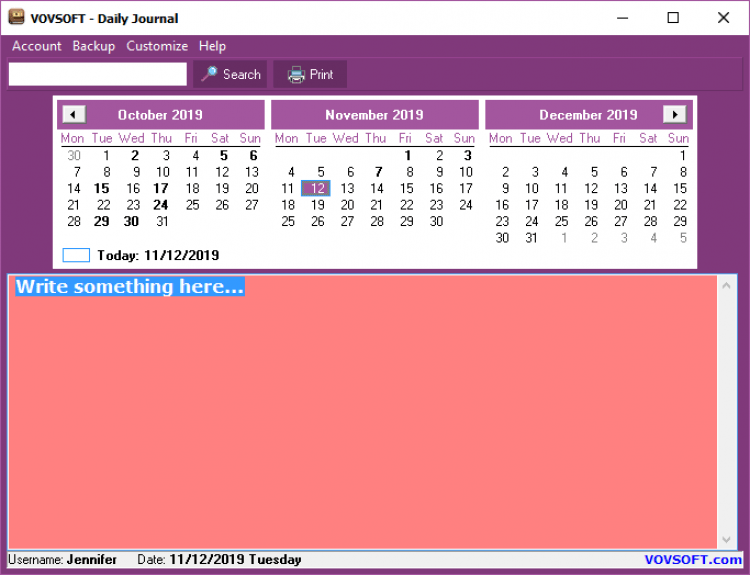The height and width of the screenshot is (575, 750).
Task: Click the December 2019 month title
Action: coord(588,115)
